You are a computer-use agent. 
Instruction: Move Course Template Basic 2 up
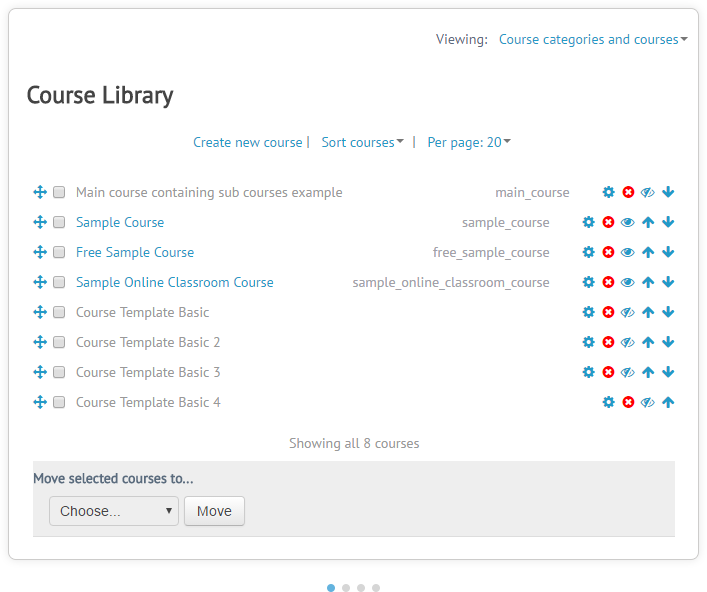click(648, 342)
